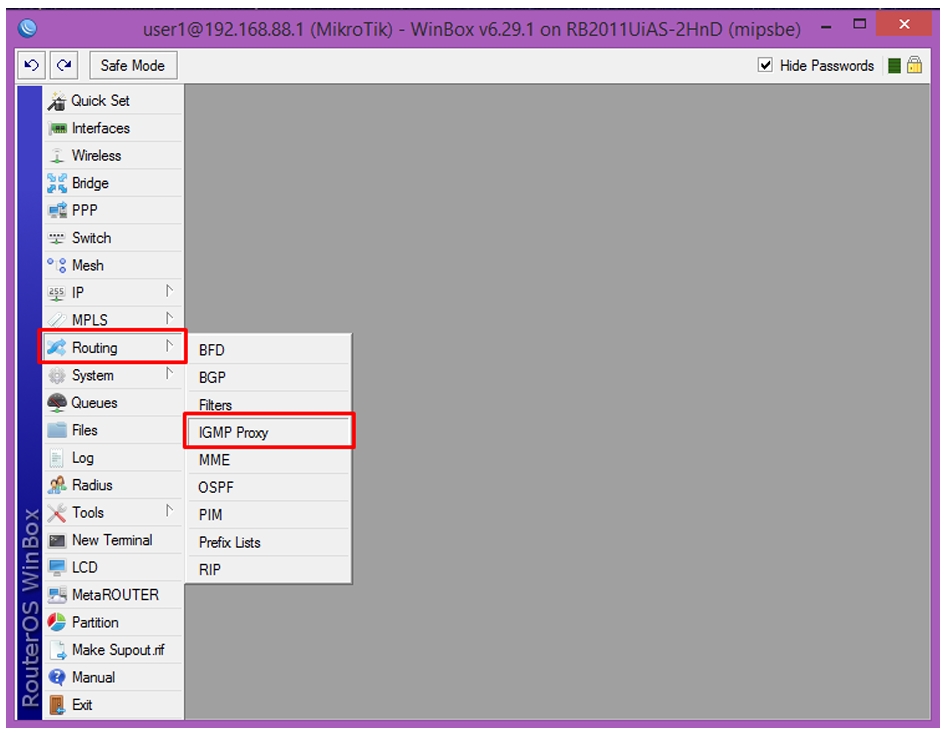Toggle the Safe Mode button
Image resolution: width=946 pixels, height=733 pixels.
[x=133, y=65]
